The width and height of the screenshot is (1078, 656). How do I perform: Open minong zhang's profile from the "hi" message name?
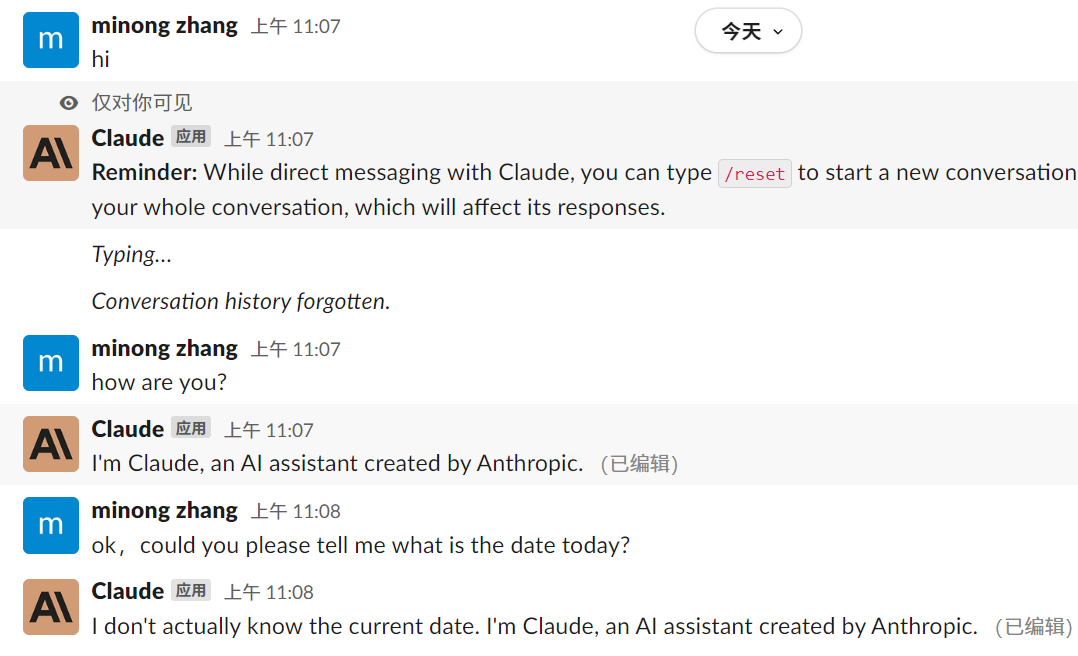pos(164,26)
